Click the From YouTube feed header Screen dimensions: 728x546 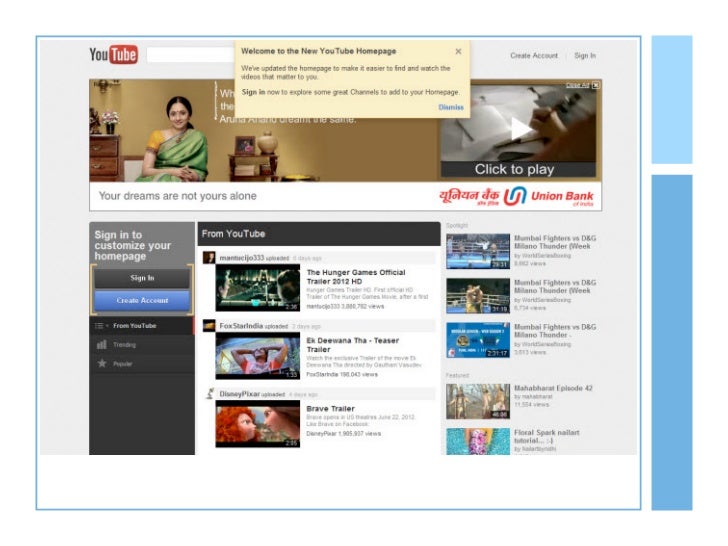click(319, 234)
